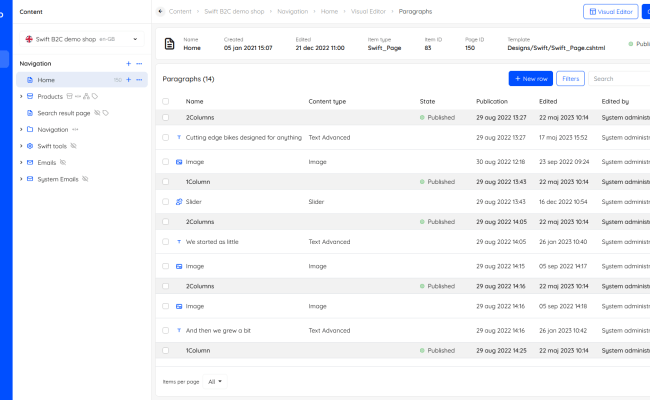This screenshot has height=400, width=650.
Task: Click the text icon of We started as little
Action: [x=179, y=242]
